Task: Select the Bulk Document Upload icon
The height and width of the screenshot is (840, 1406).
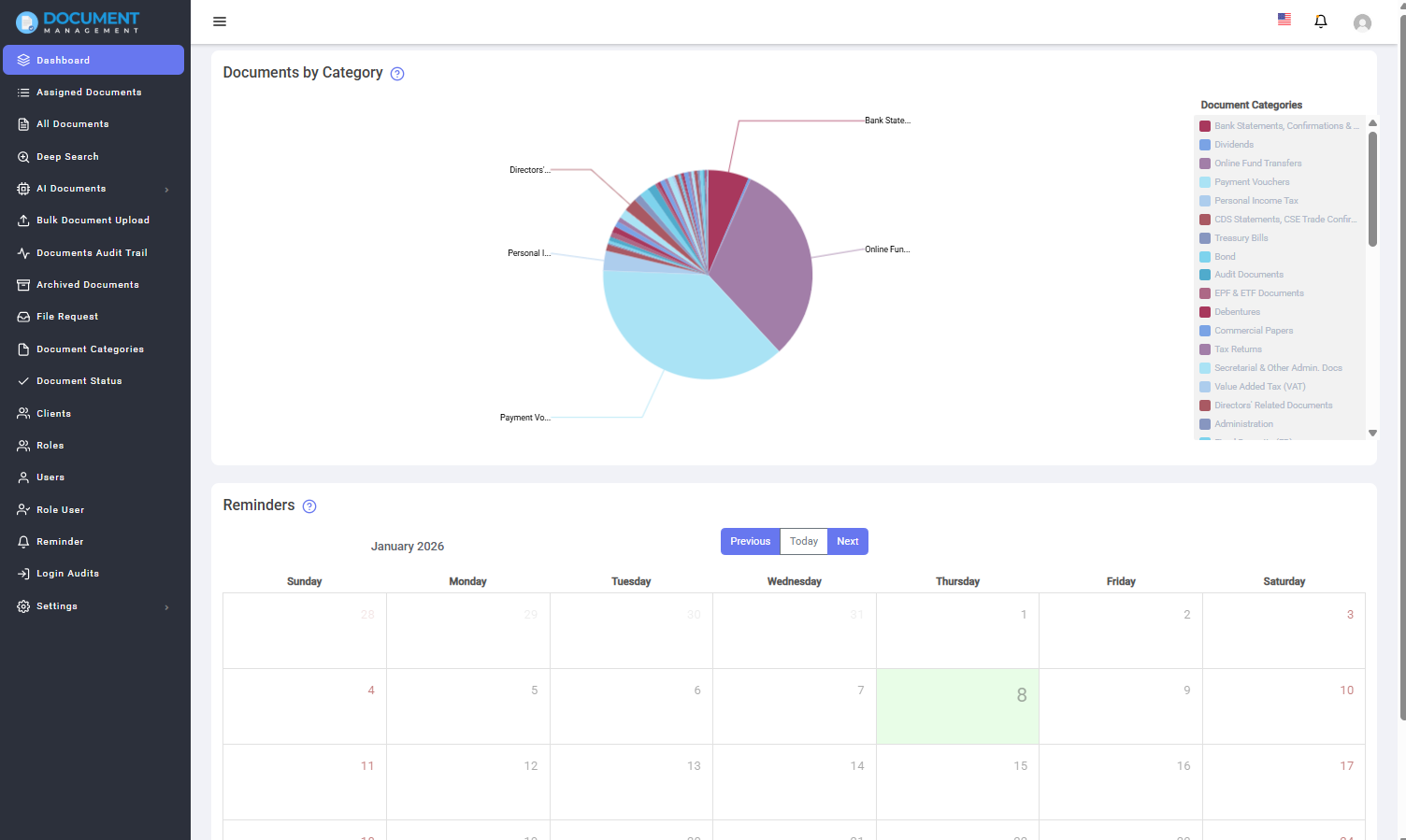Action: click(22, 220)
